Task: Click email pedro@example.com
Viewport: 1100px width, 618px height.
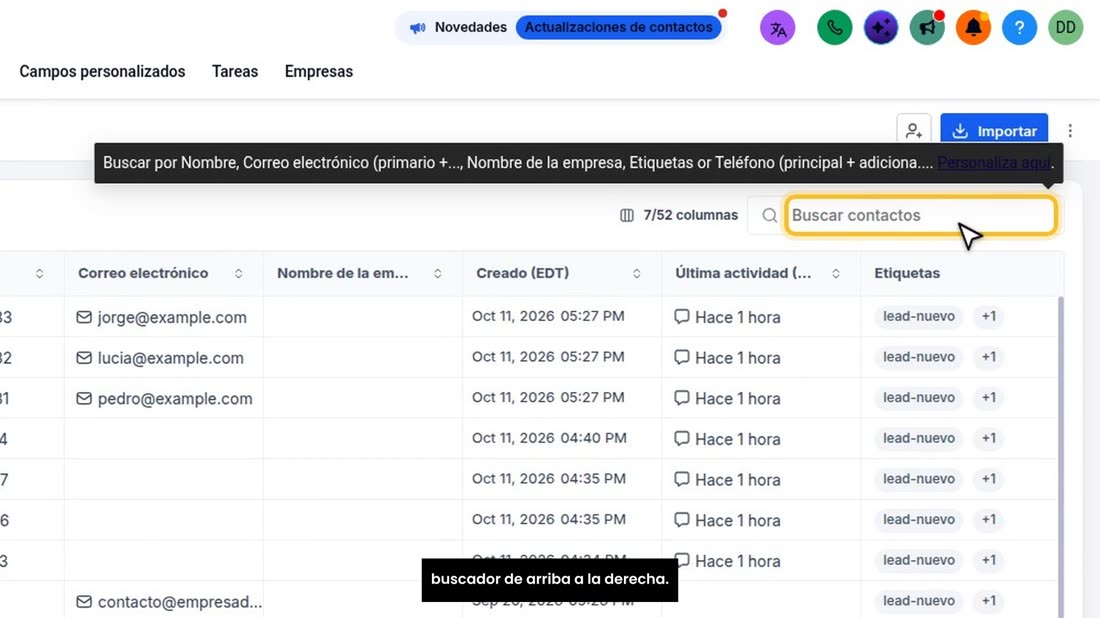Action: [x=175, y=398]
